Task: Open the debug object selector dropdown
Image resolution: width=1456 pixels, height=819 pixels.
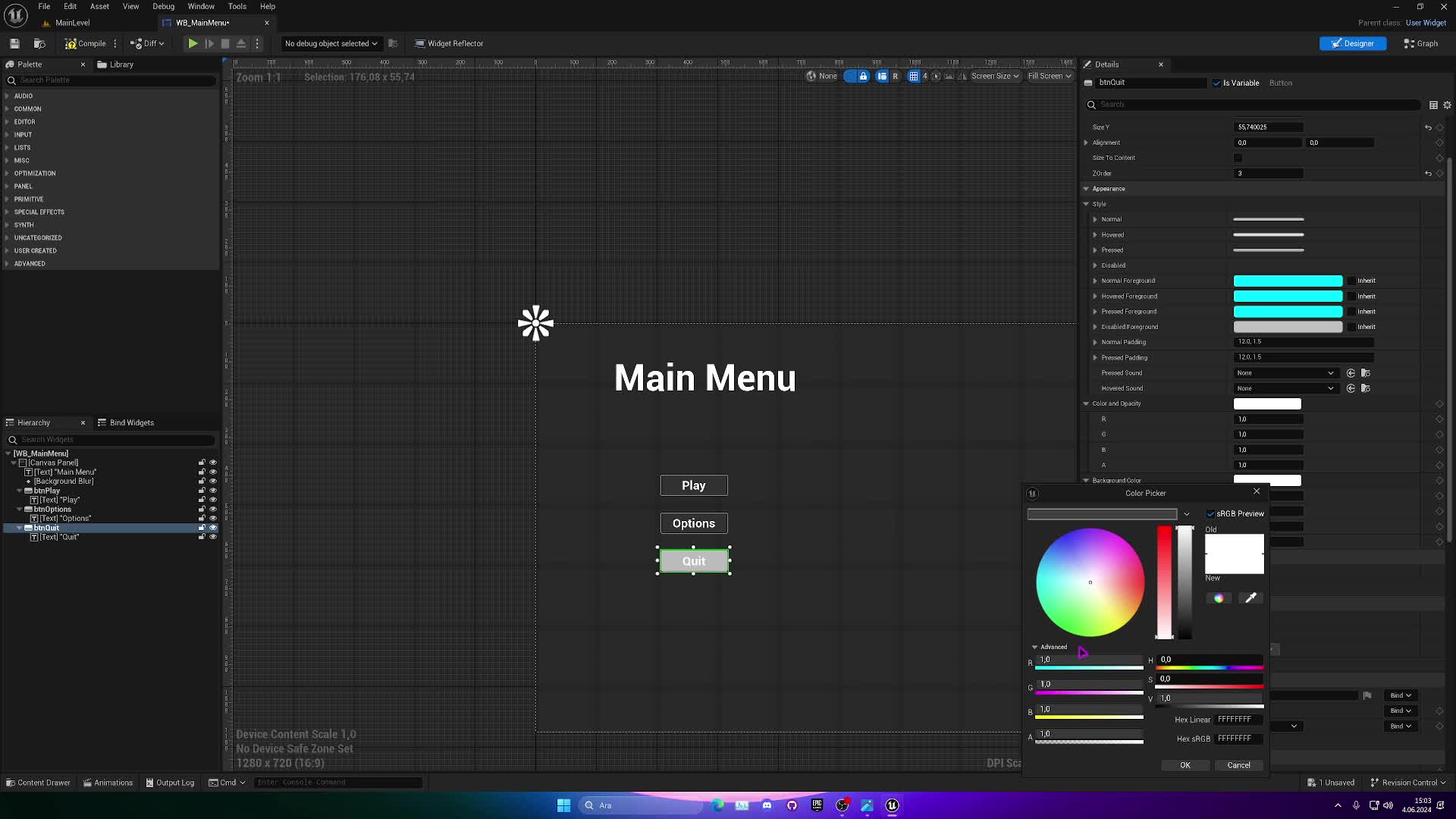Action: click(331, 43)
